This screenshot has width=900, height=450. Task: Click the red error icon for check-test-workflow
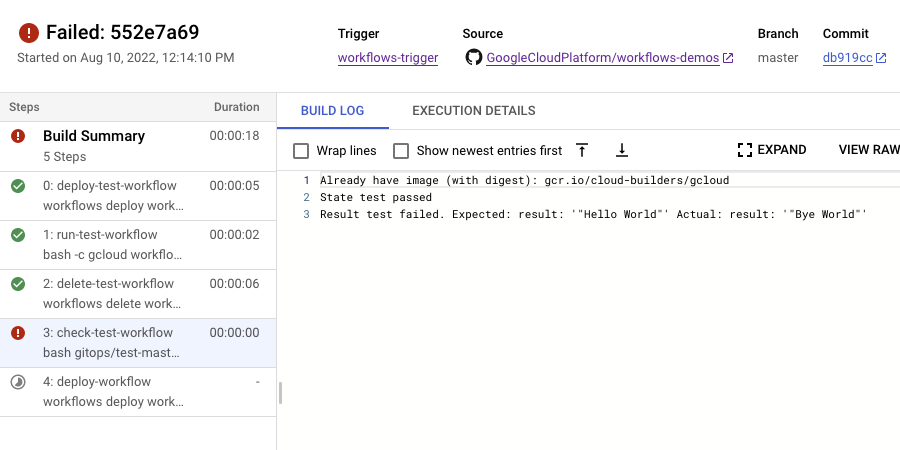[18, 333]
